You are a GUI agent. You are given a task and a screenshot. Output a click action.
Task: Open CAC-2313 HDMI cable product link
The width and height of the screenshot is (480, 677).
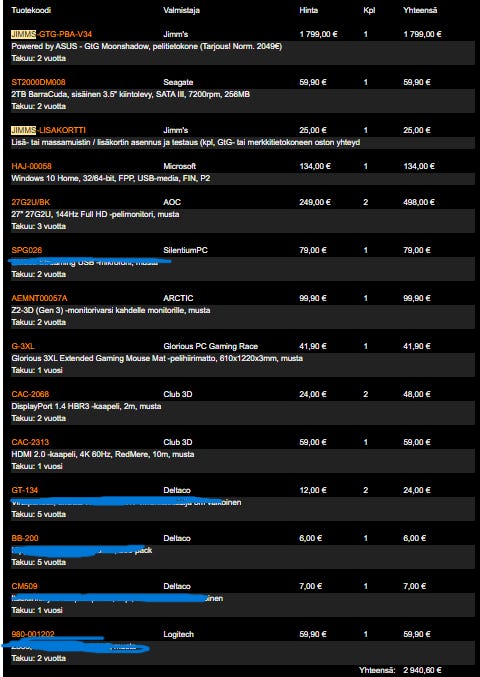[x=30, y=442]
